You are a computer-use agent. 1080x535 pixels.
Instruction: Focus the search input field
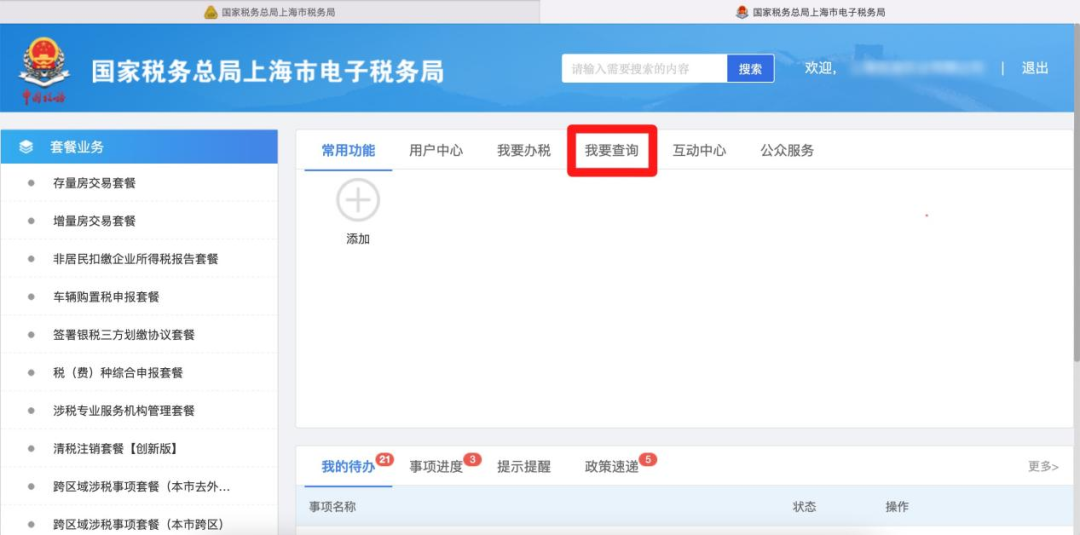(643, 69)
